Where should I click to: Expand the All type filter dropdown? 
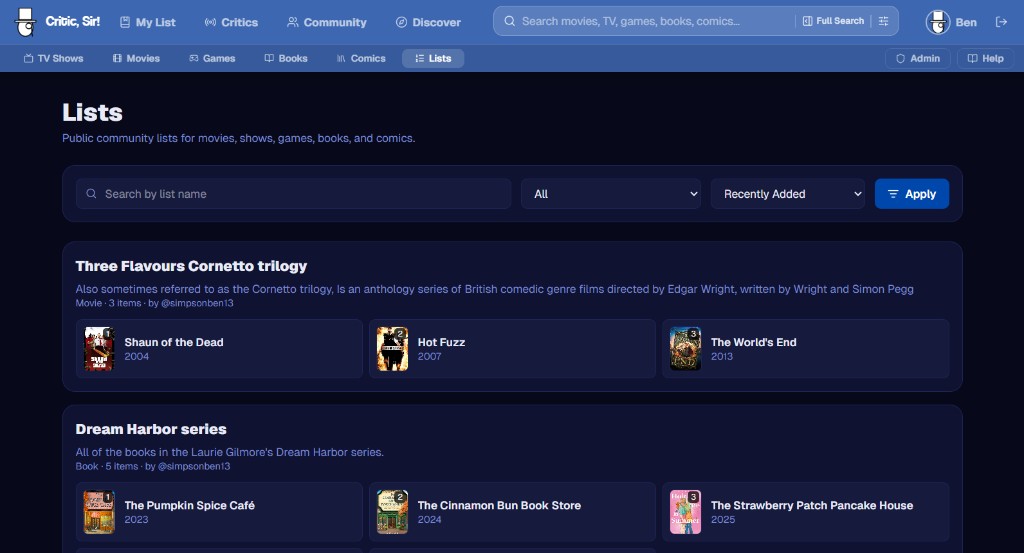pos(611,194)
